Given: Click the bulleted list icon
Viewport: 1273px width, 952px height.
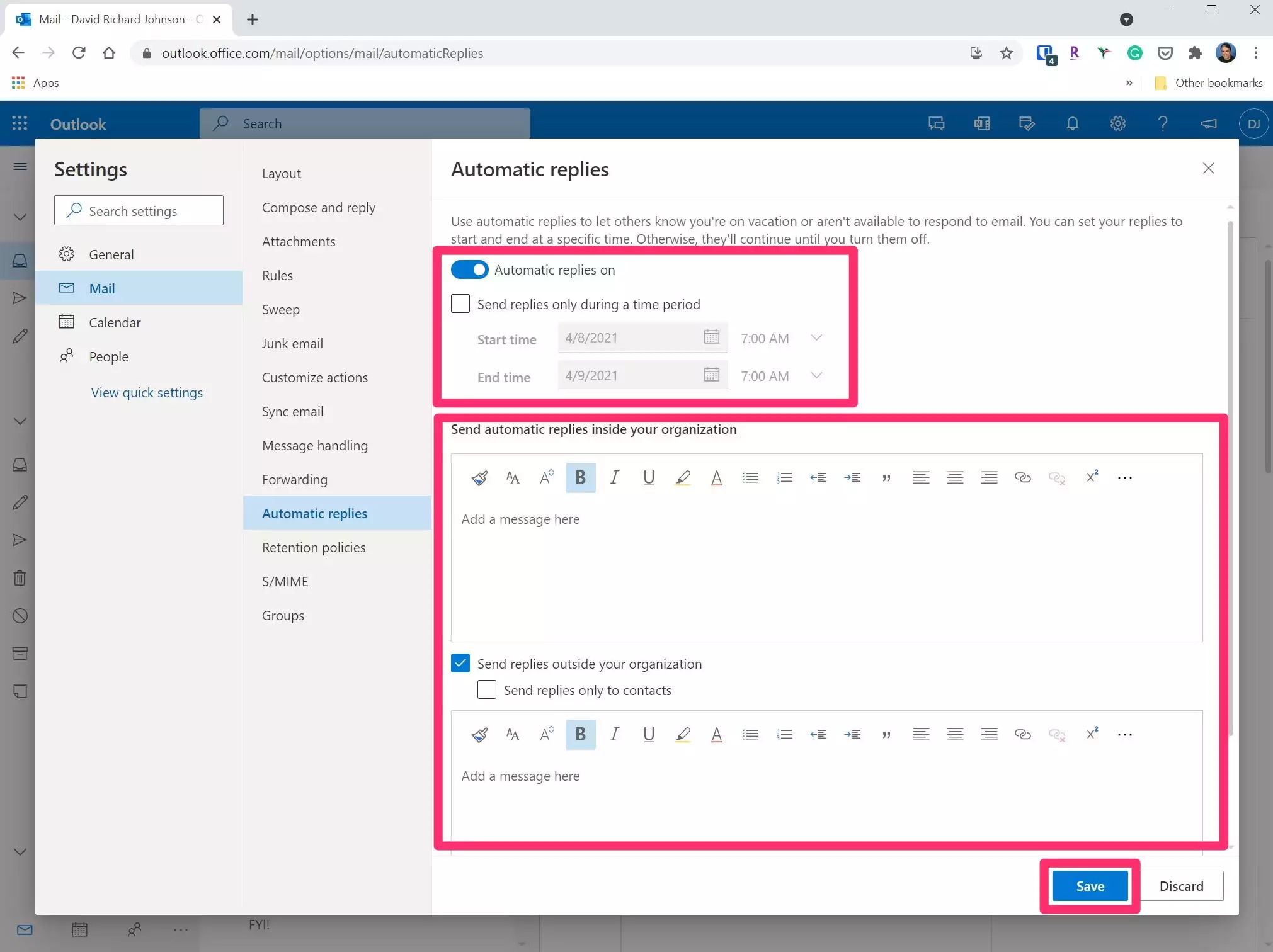Looking at the screenshot, I should point(750,477).
